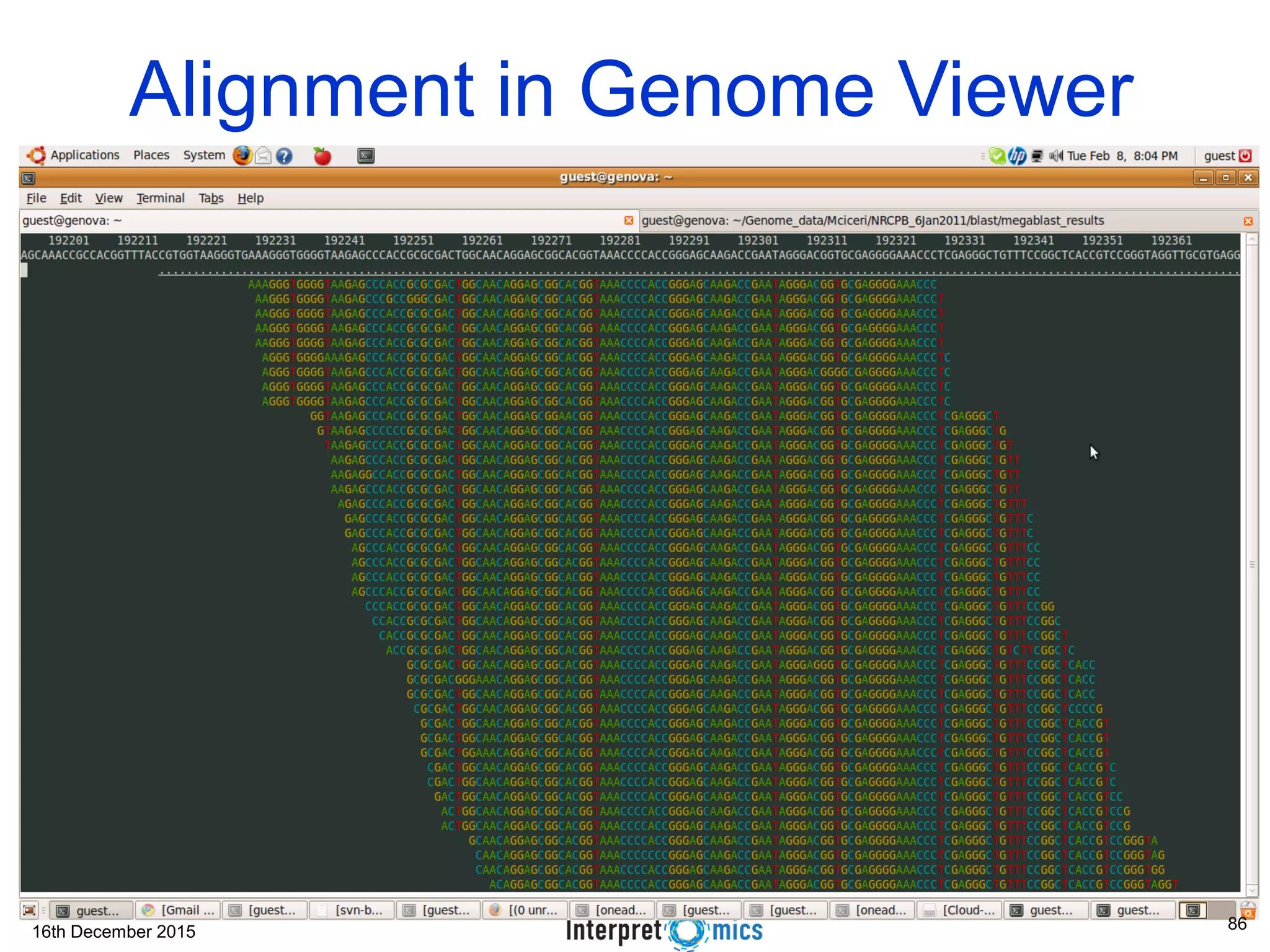Open the File menu
Viewport: 1270px width, 952px height.
pos(37,198)
